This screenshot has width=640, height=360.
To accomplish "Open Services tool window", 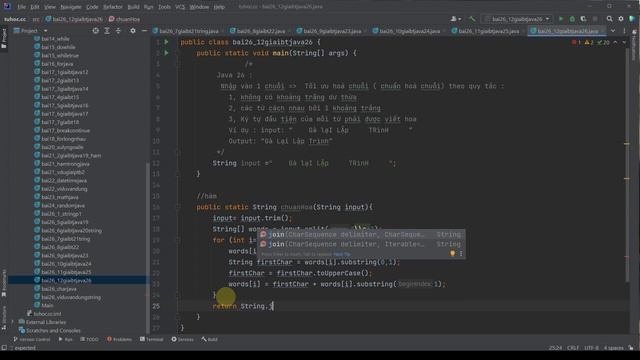I will click(x=182, y=339).
